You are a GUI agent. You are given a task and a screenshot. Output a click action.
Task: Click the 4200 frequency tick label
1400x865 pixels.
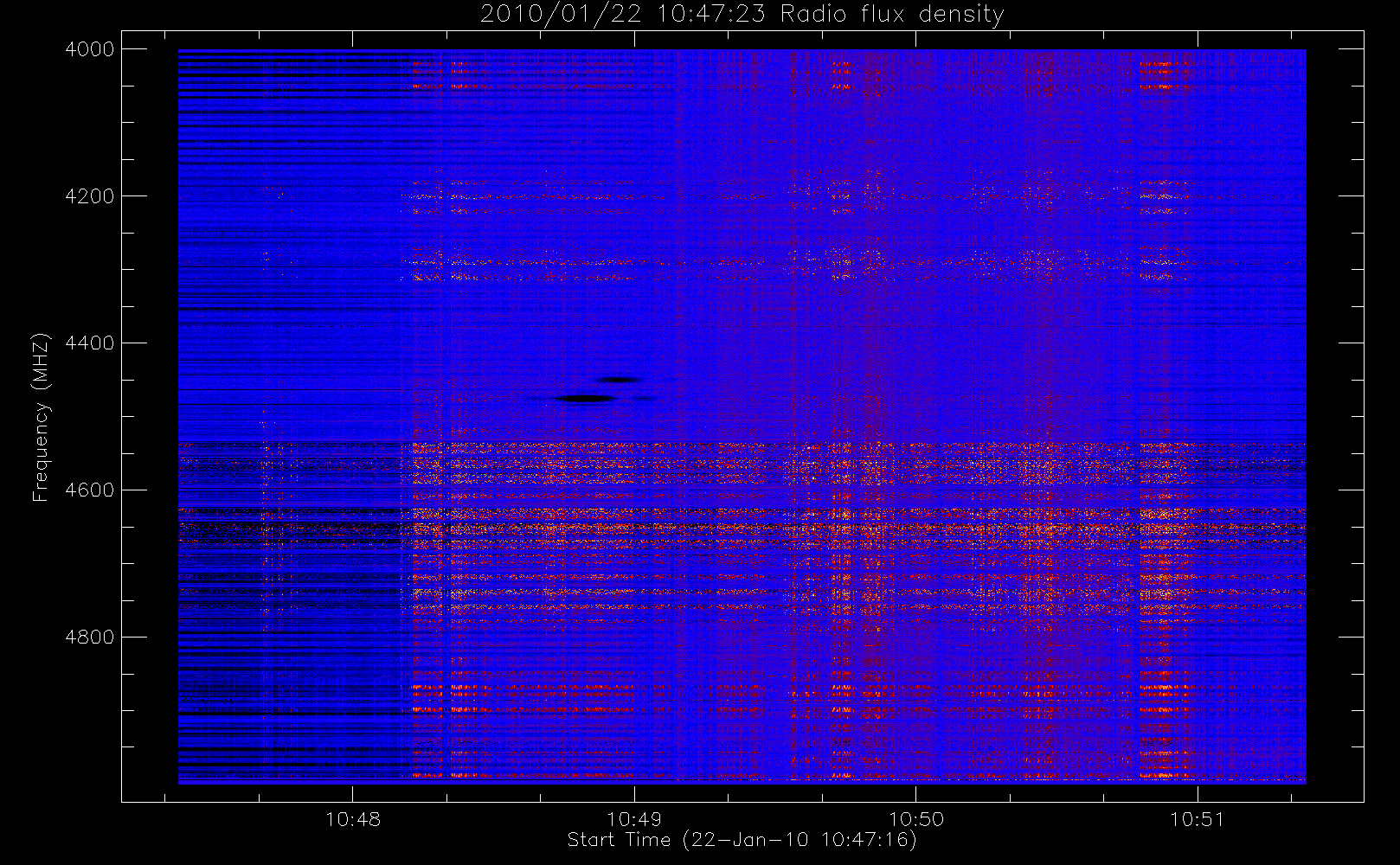pyautogui.click(x=90, y=196)
